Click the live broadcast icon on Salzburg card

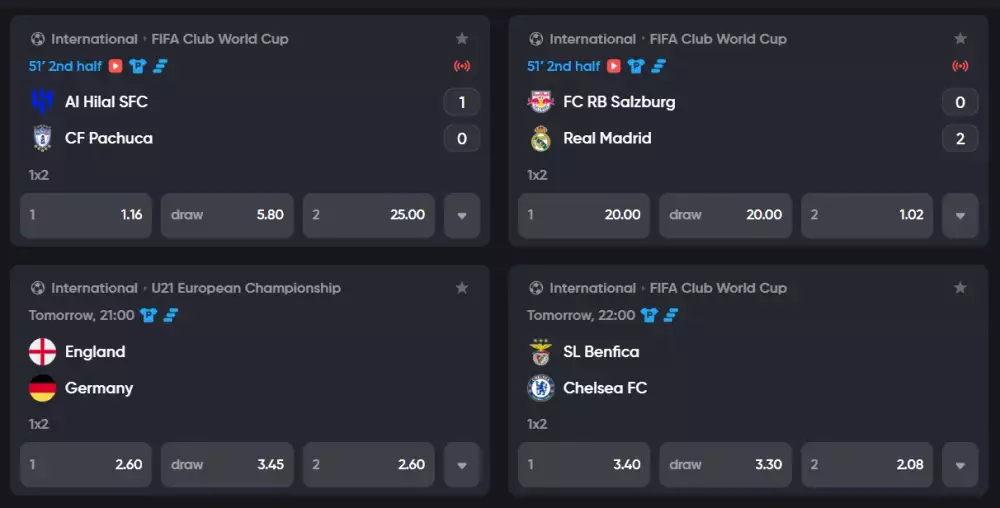pyautogui.click(x=960, y=66)
